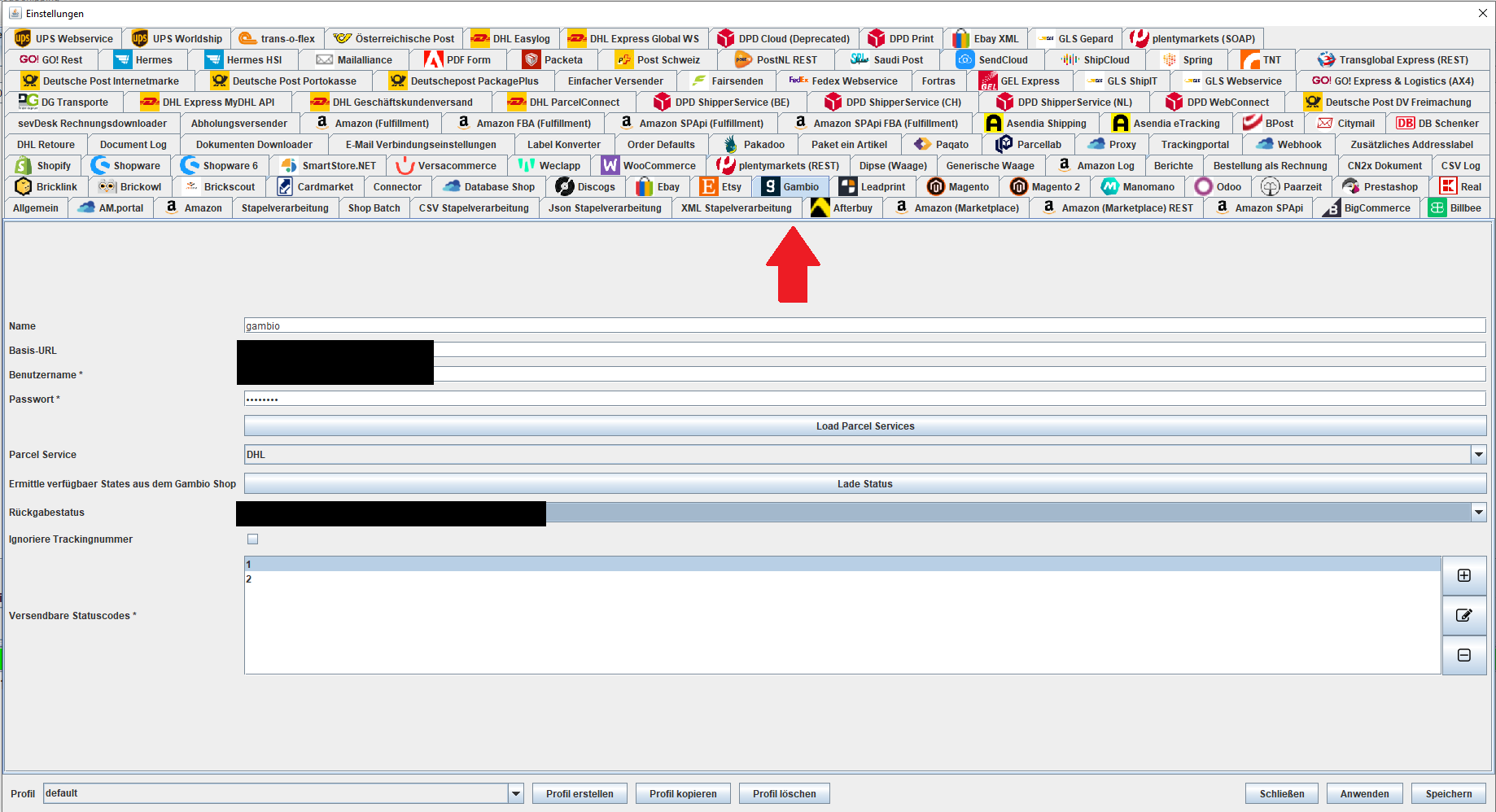This screenshot has width=1496, height=812.
Task: Toggle the Ignoriere Trackingnummer checkbox
Action: (x=252, y=539)
